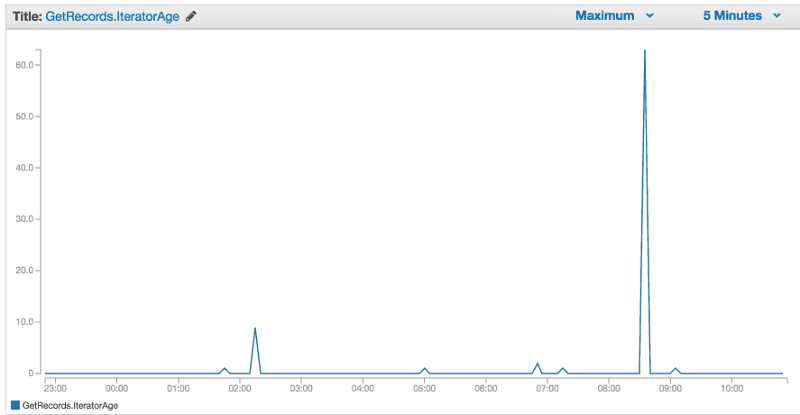Click the spike peak just after 02:00
The height and width of the screenshot is (415, 800).
click(x=255, y=328)
